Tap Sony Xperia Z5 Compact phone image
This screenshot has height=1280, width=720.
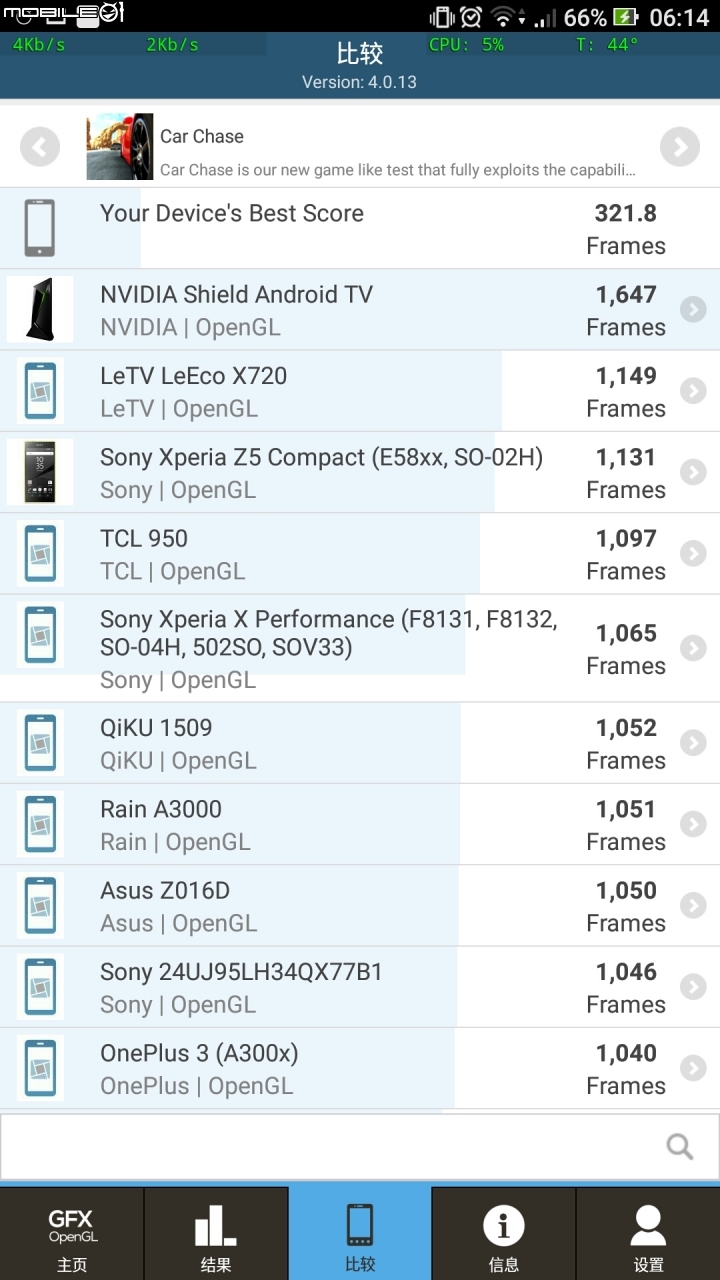point(40,472)
